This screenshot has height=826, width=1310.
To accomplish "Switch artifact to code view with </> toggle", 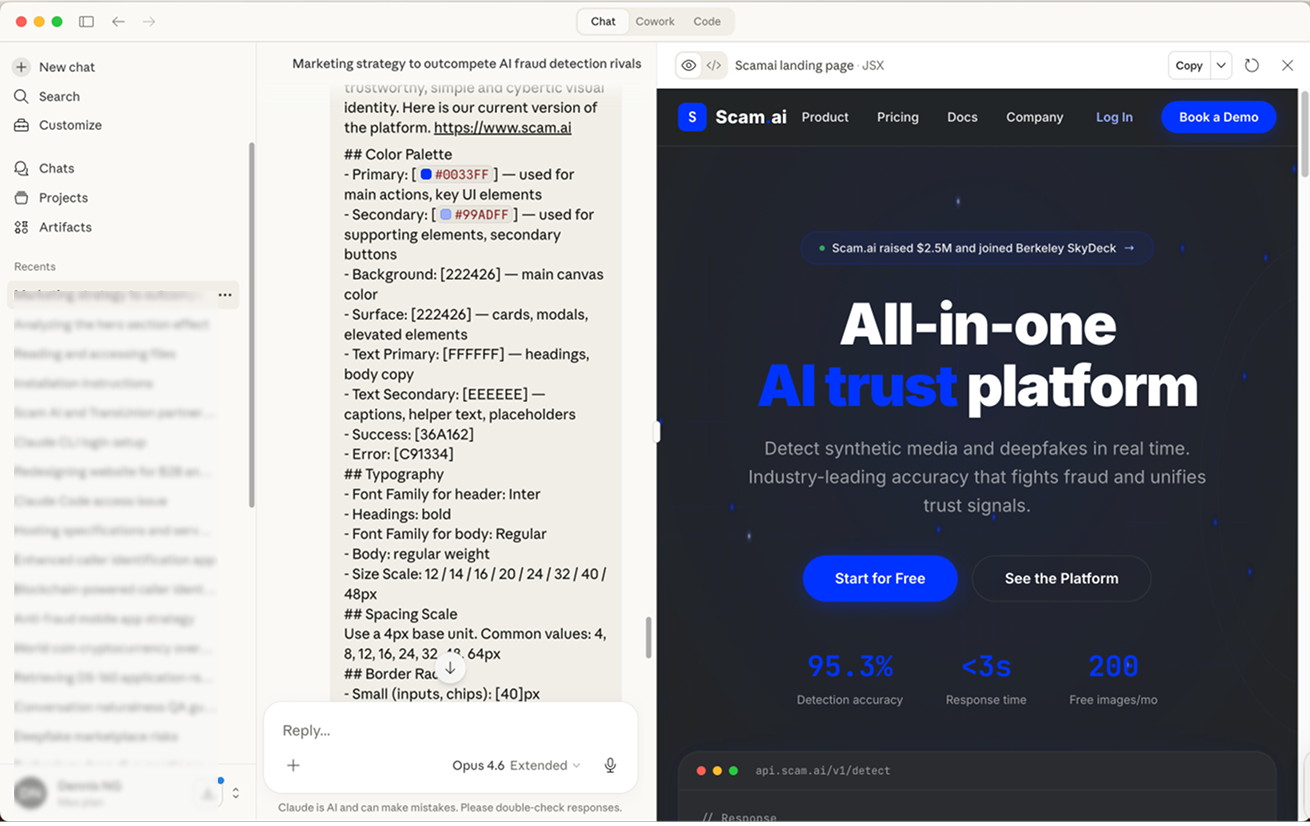I will (712, 65).
